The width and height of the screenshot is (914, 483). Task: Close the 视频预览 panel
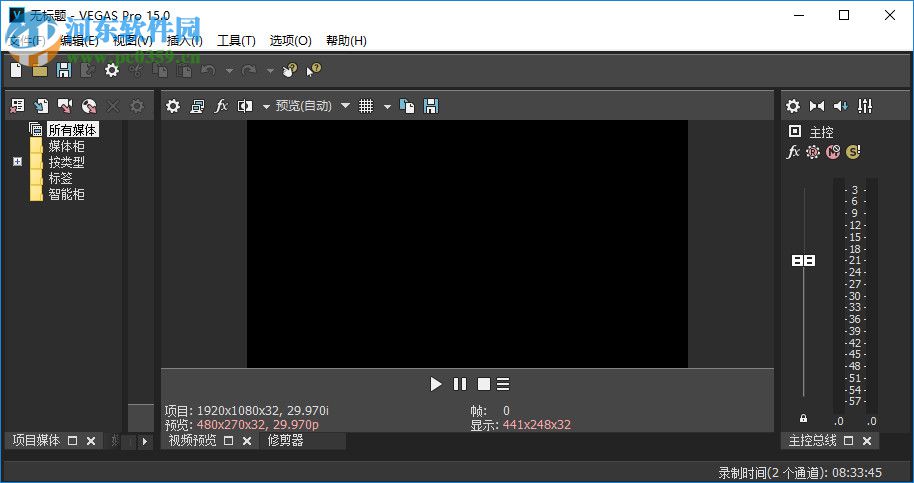click(x=247, y=441)
